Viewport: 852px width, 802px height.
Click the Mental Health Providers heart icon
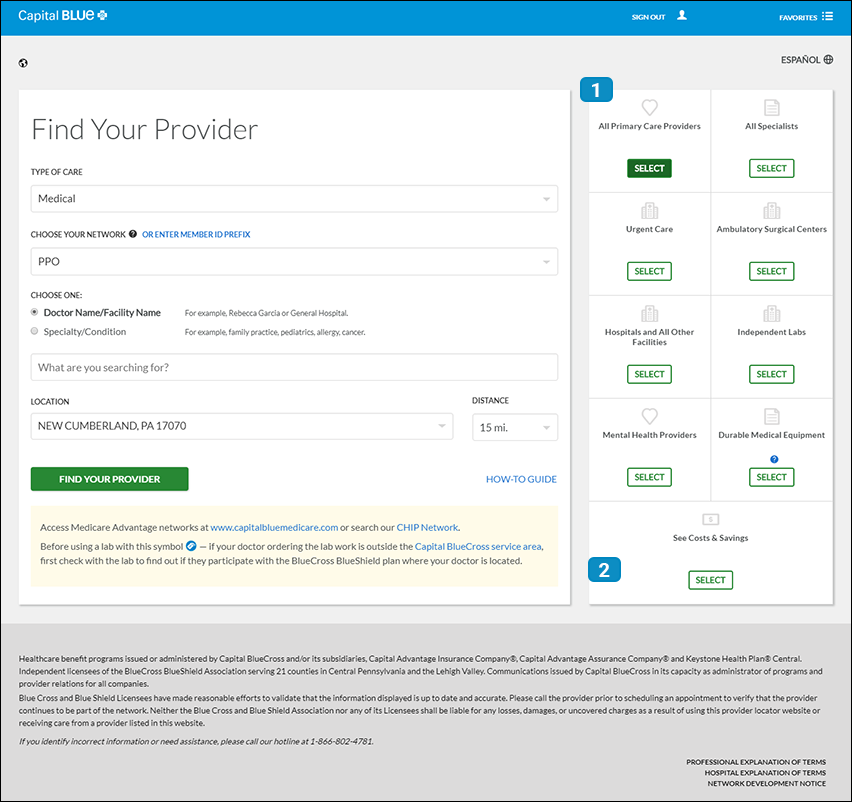(649, 416)
